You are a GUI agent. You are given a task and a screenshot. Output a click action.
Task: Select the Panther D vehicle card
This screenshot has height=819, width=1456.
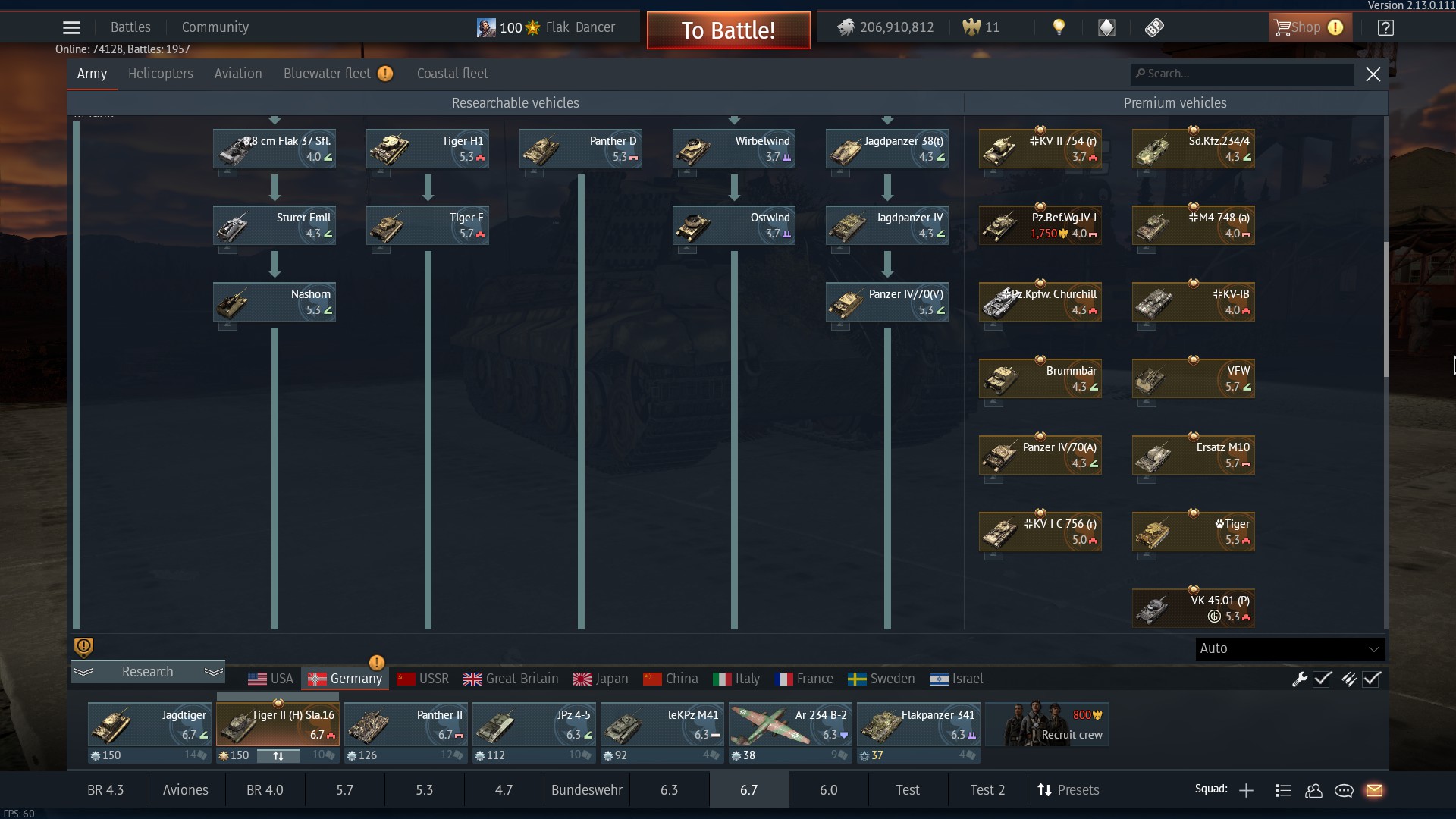click(581, 149)
